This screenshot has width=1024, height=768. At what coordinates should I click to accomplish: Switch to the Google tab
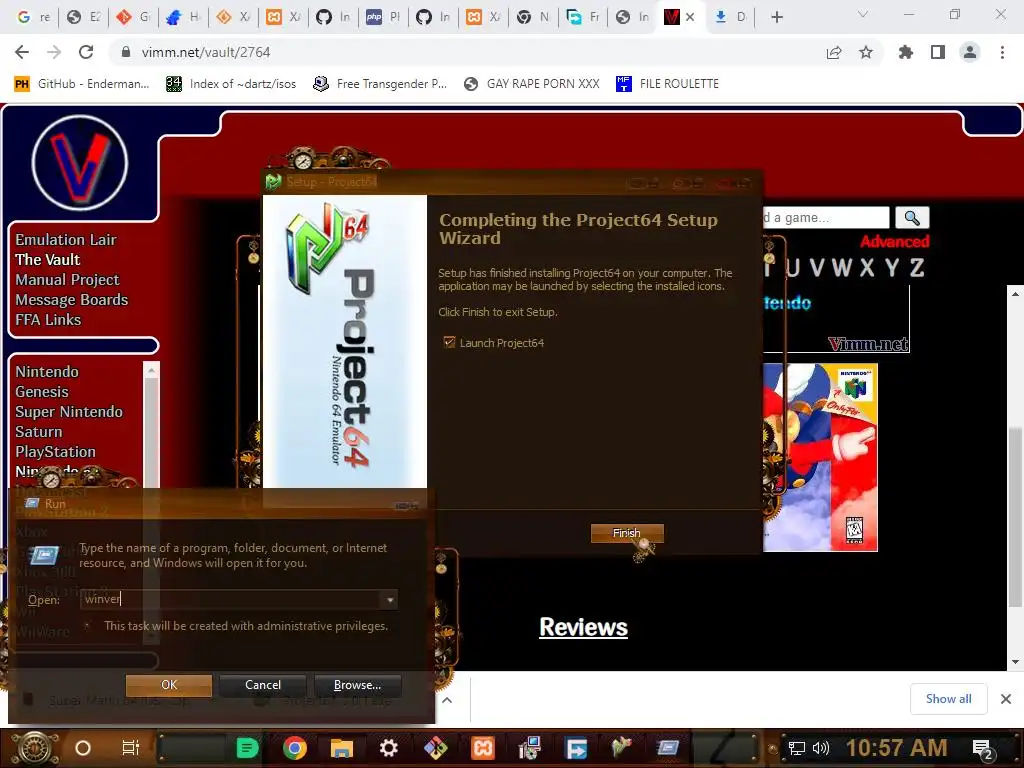(34, 17)
